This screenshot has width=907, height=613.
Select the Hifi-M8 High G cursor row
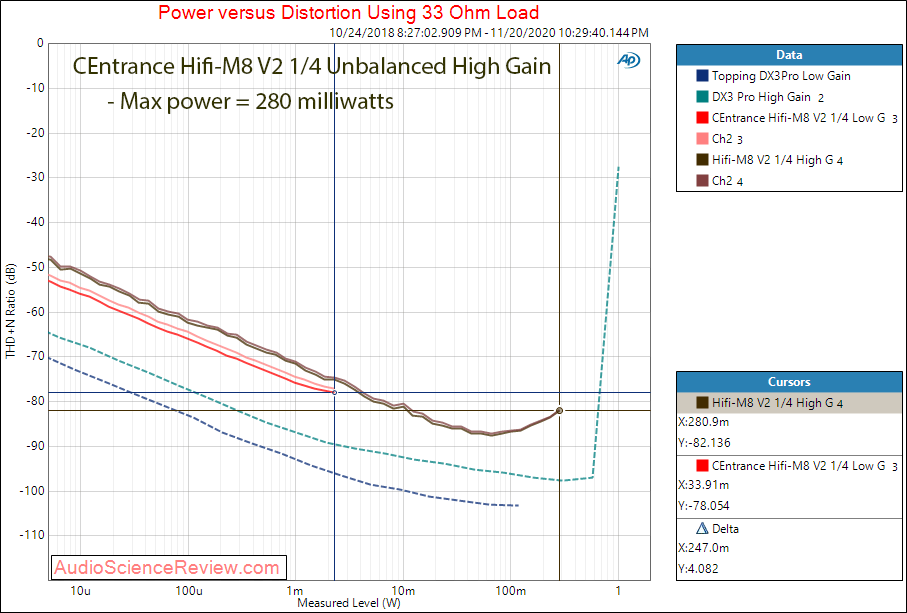(789, 403)
